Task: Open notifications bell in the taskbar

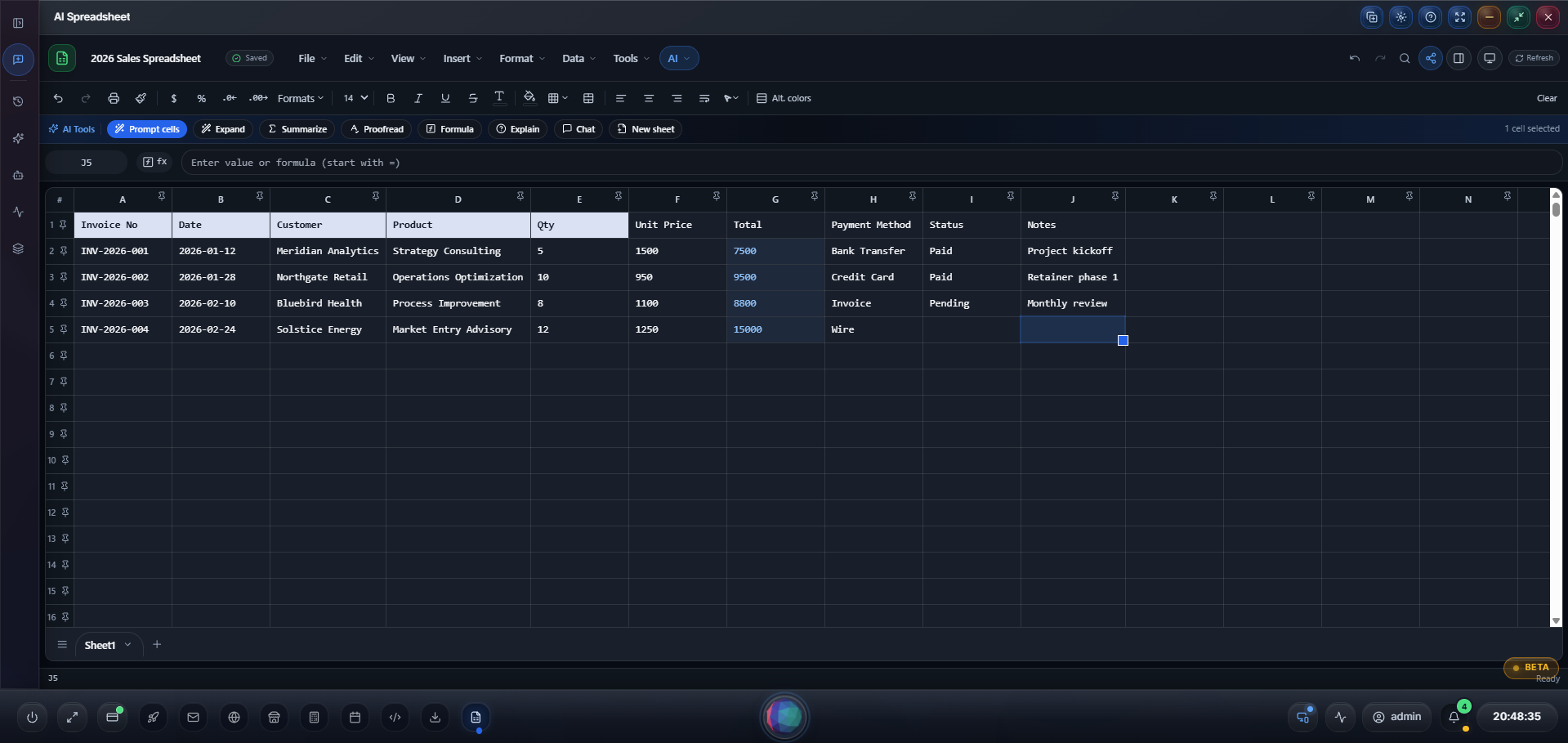Action: click(x=1454, y=717)
